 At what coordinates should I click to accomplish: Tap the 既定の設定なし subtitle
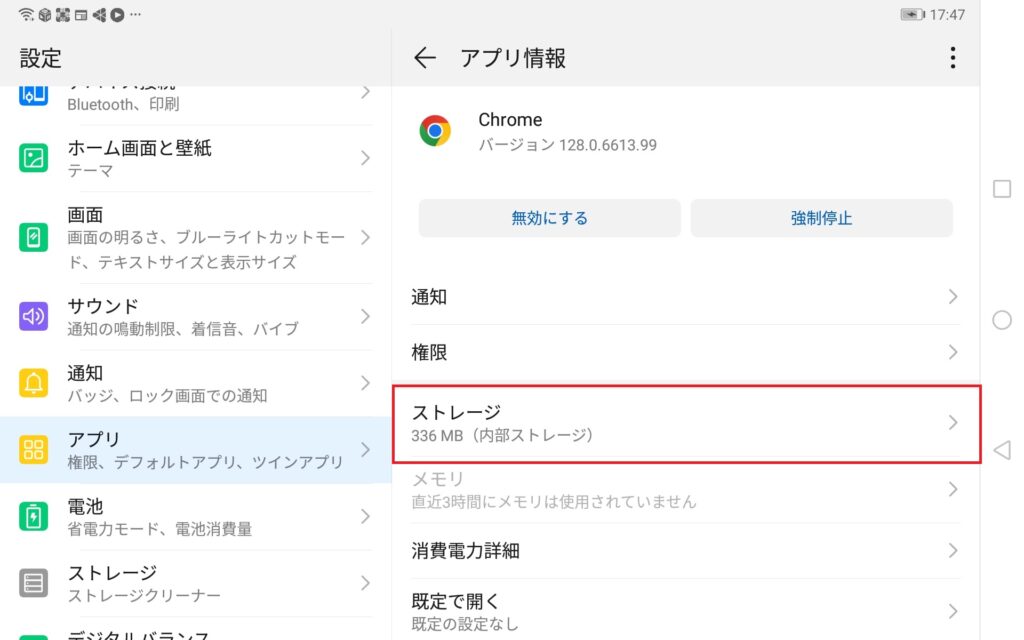tap(465, 624)
